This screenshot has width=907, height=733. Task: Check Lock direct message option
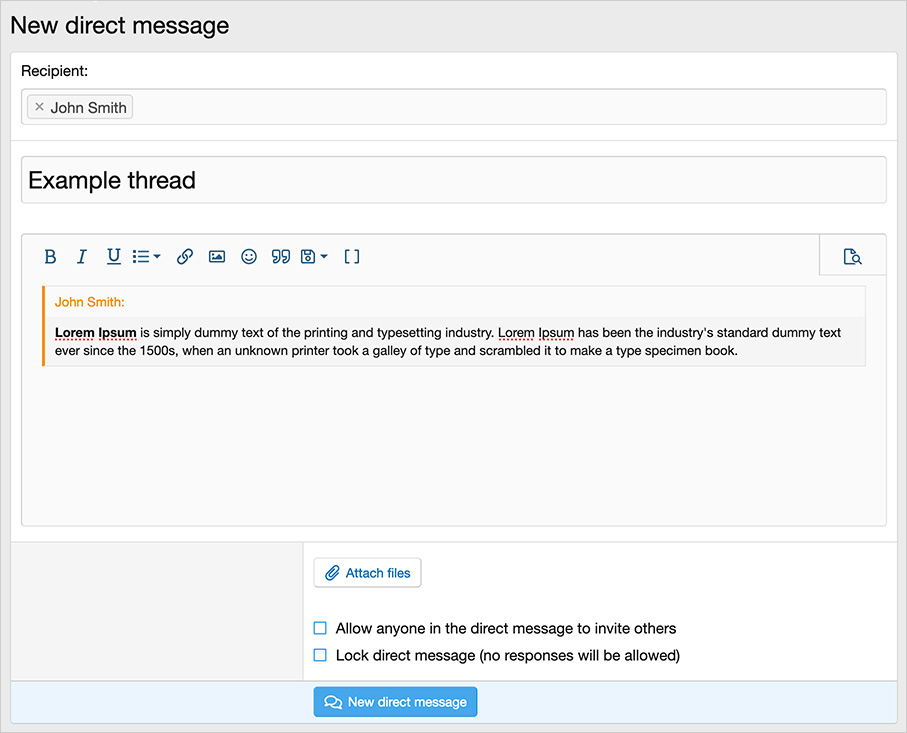[x=321, y=656]
